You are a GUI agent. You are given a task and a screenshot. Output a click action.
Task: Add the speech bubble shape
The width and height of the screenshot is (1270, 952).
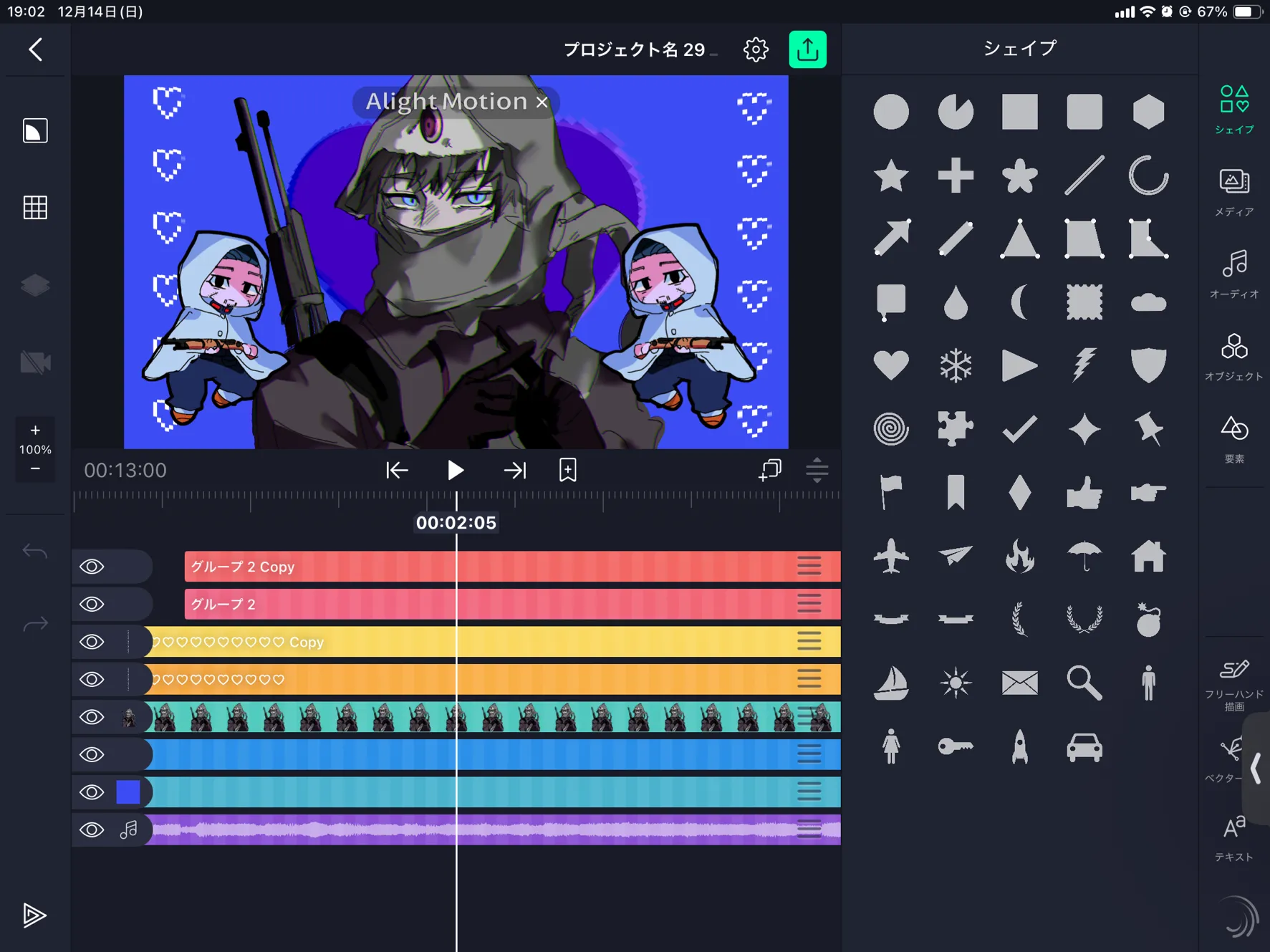[891, 302]
